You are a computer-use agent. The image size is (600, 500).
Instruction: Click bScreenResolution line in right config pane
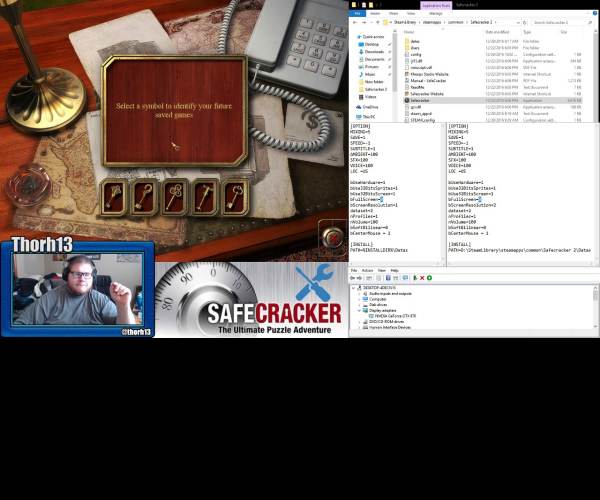472,205
